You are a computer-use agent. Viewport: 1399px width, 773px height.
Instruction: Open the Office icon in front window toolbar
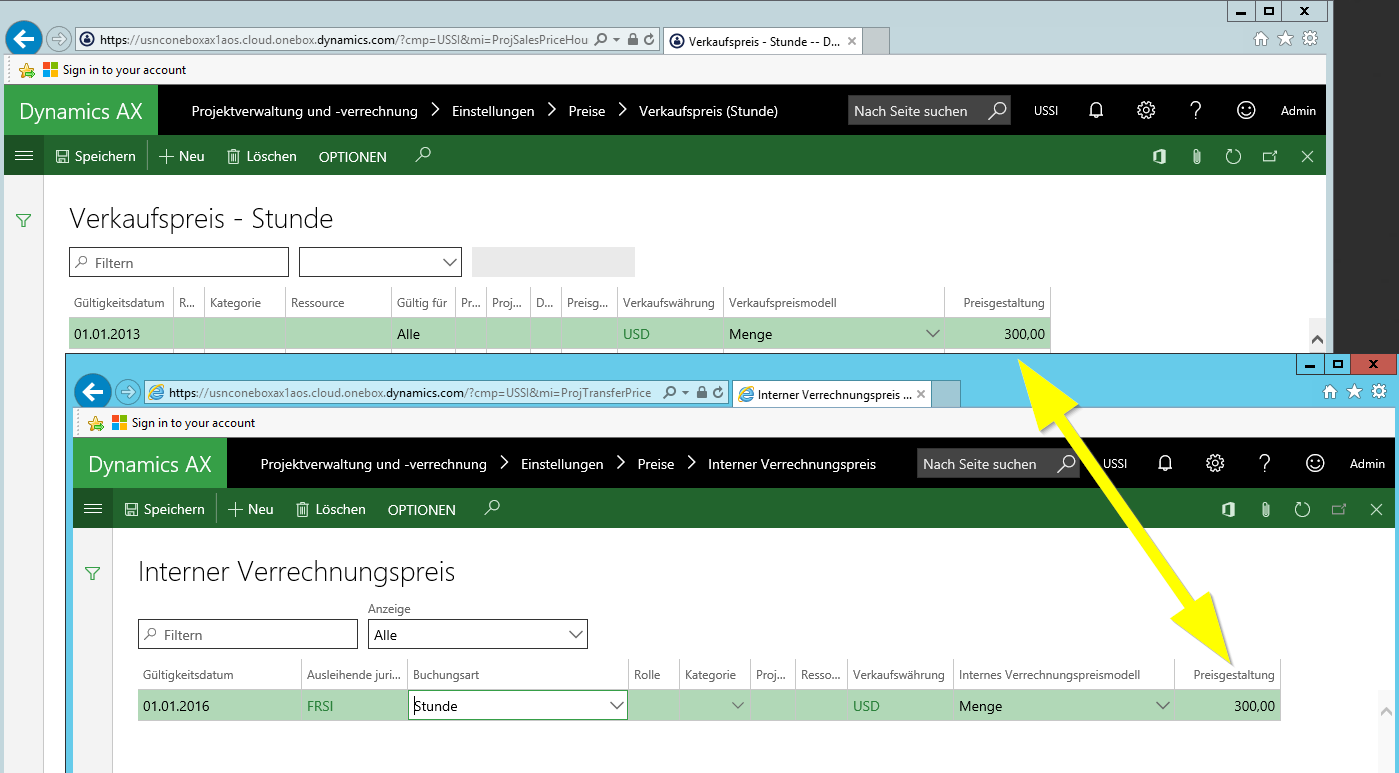click(1228, 510)
